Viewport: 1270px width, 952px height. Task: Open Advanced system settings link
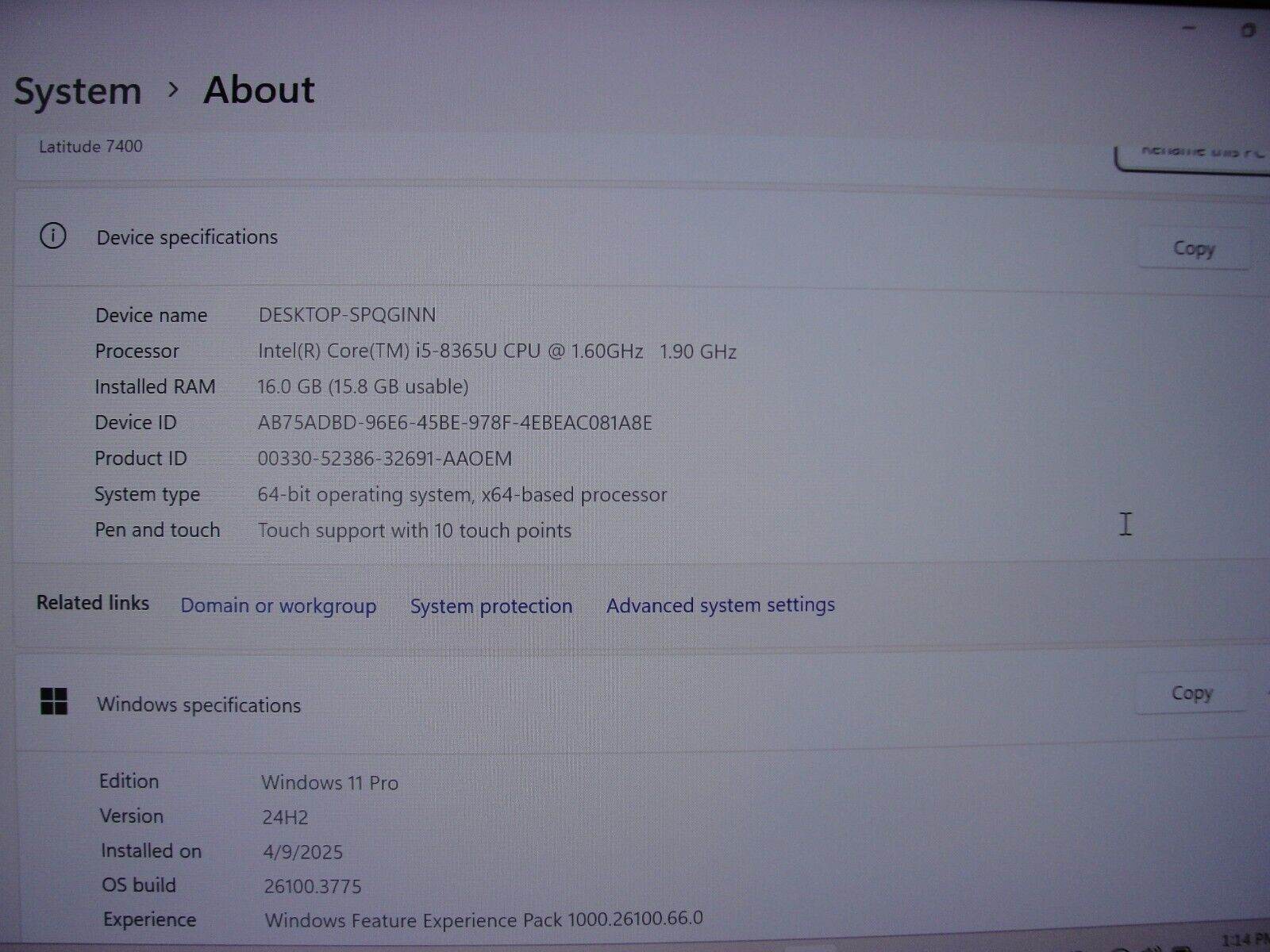[720, 605]
